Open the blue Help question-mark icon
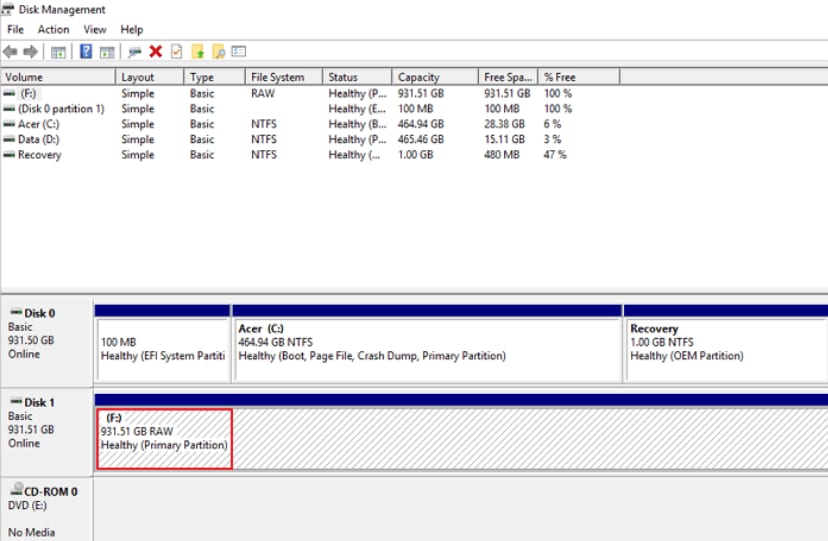Viewport: 828px width, 541px height. [x=86, y=52]
